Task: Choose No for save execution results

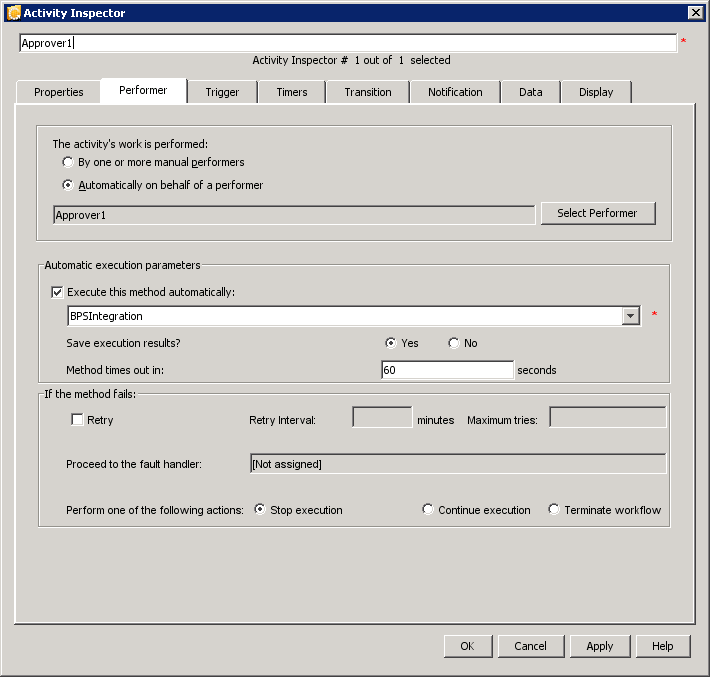Action: (453, 343)
